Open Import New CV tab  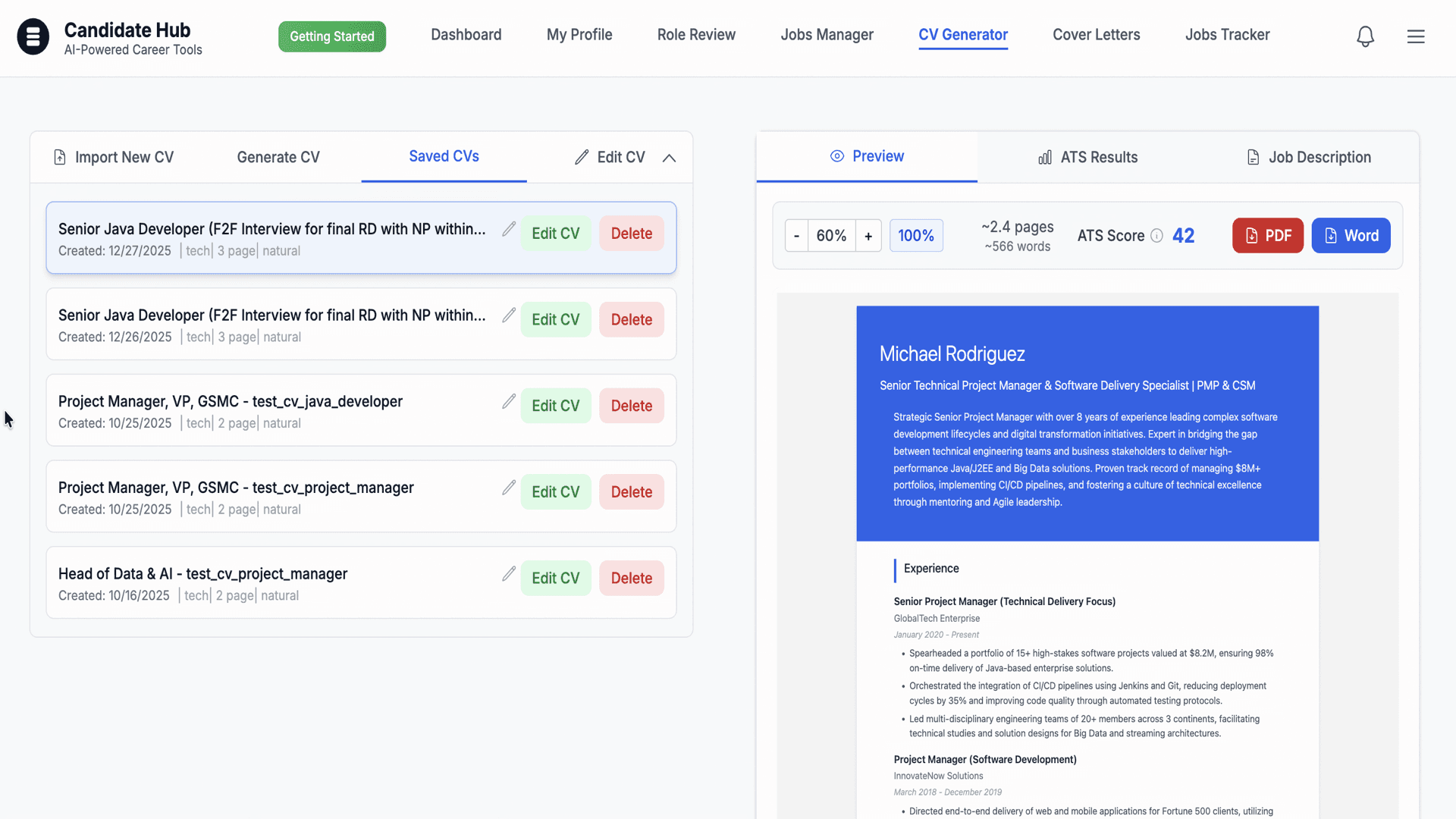pyautogui.click(x=114, y=157)
